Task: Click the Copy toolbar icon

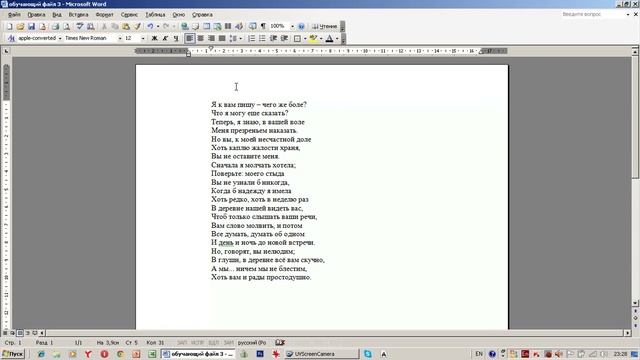Action: click(x=115, y=26)
